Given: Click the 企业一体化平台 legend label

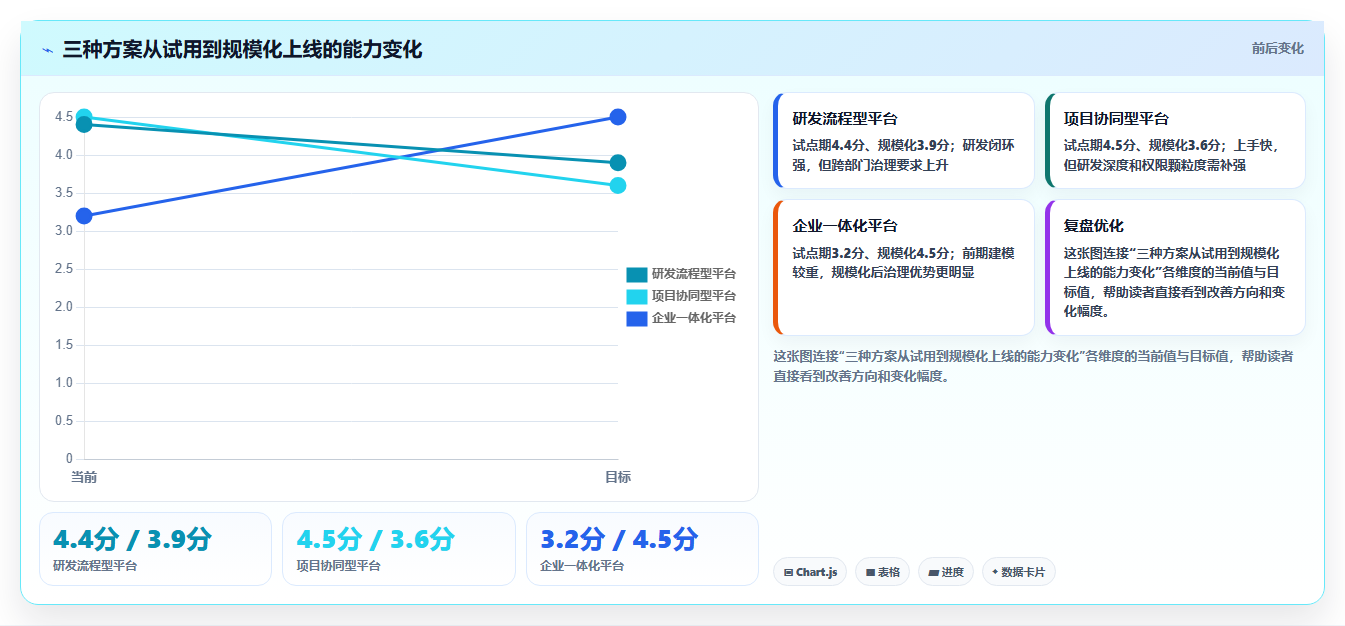Looking at the screenshot, I should pyautogui.click(x=694, y=318).
